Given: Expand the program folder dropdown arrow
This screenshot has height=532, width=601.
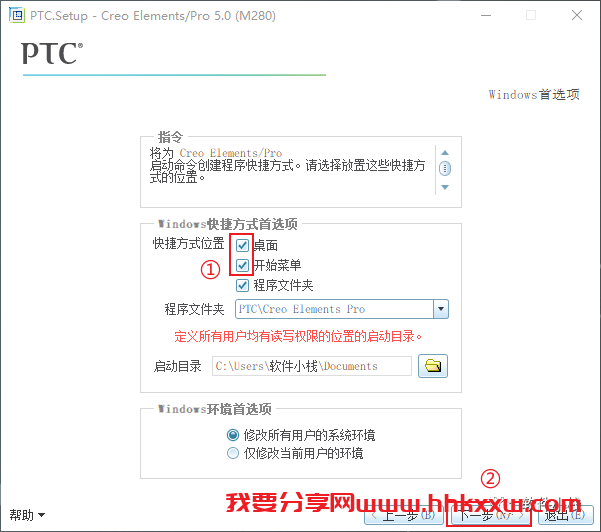Looking at the screenshot, I should pyautogui.click(x=441, y=309).
